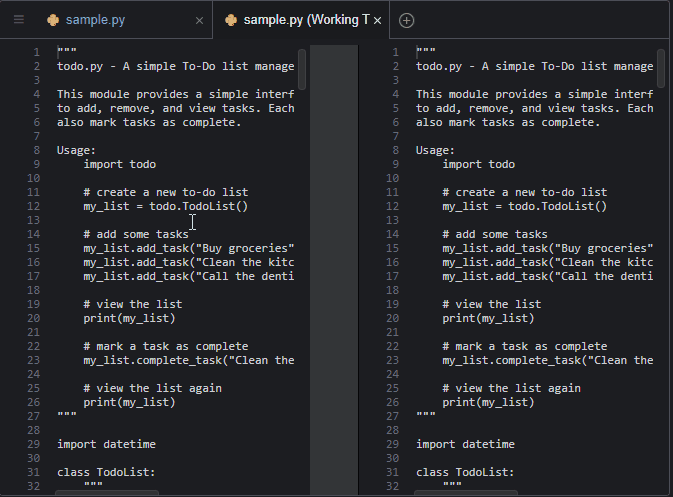Switch to the first sample.py tab

coord(110,20)
